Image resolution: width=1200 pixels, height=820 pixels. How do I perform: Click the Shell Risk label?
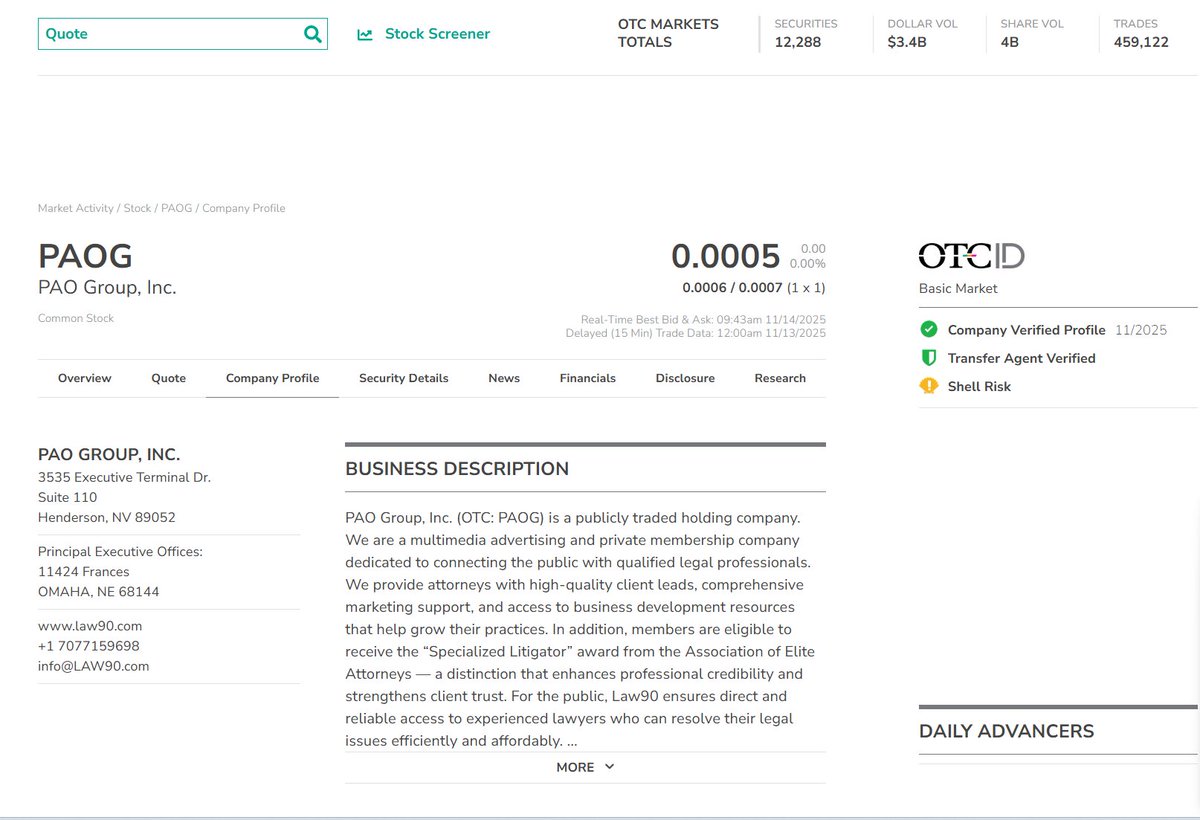(x=979, y=386)
